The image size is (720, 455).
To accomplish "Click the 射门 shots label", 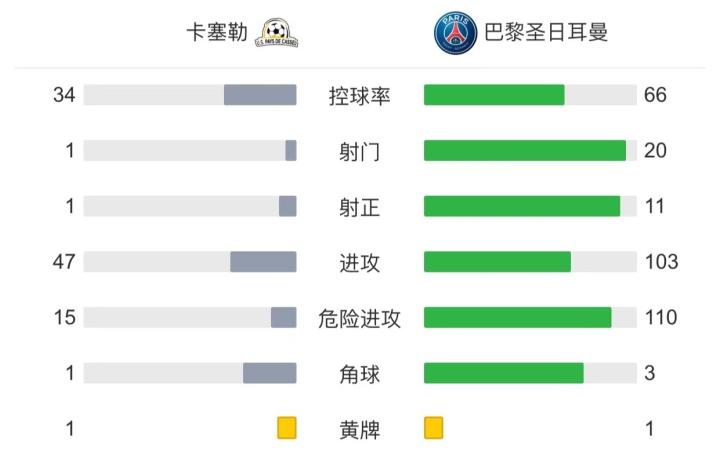I will click(x=360, y=151).
